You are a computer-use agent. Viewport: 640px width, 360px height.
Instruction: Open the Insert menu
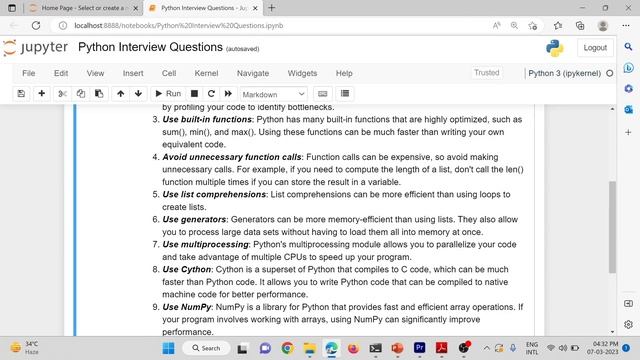[133, 73]
